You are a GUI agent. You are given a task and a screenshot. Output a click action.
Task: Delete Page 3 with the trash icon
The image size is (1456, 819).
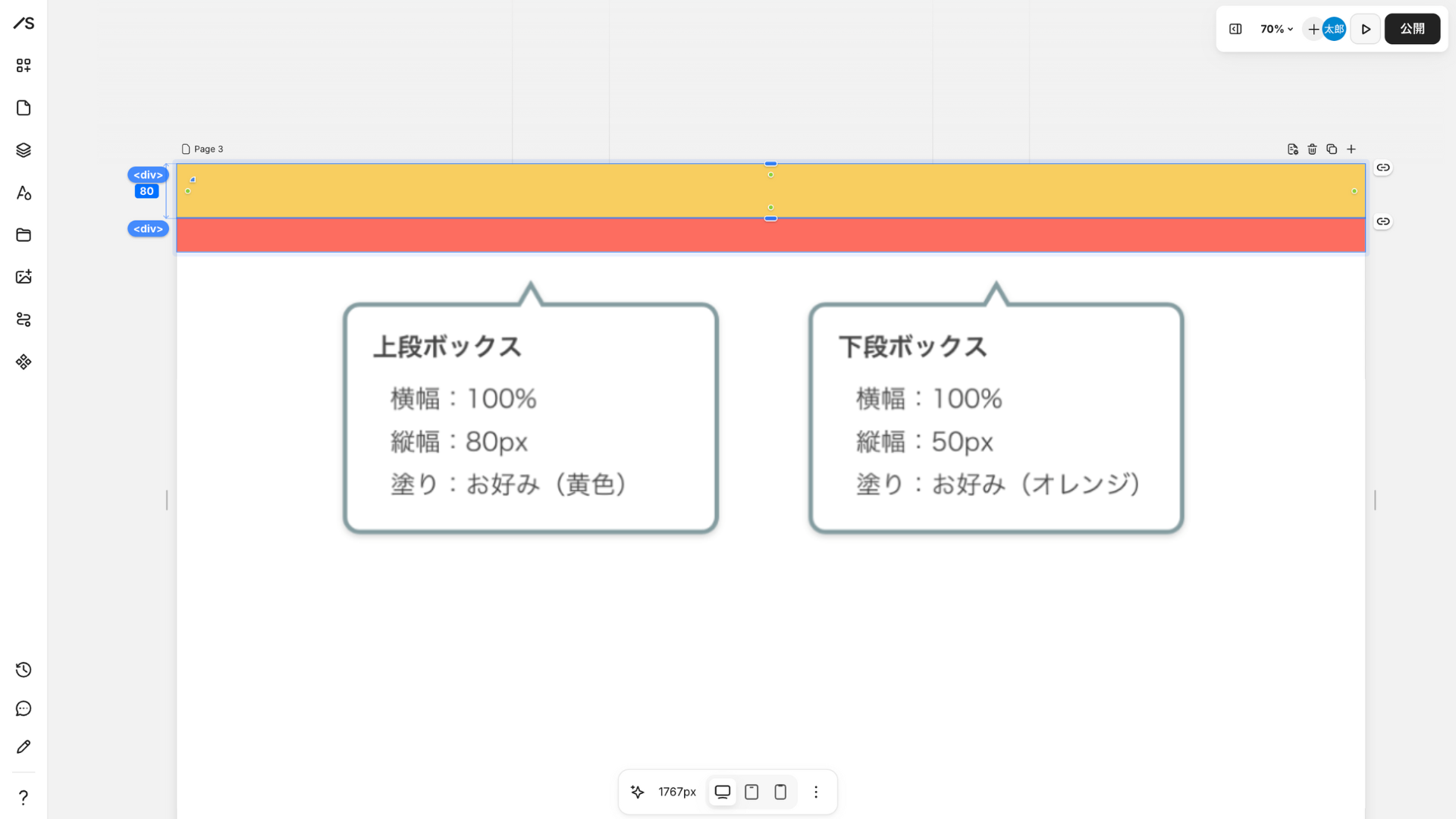[1312, 149]
